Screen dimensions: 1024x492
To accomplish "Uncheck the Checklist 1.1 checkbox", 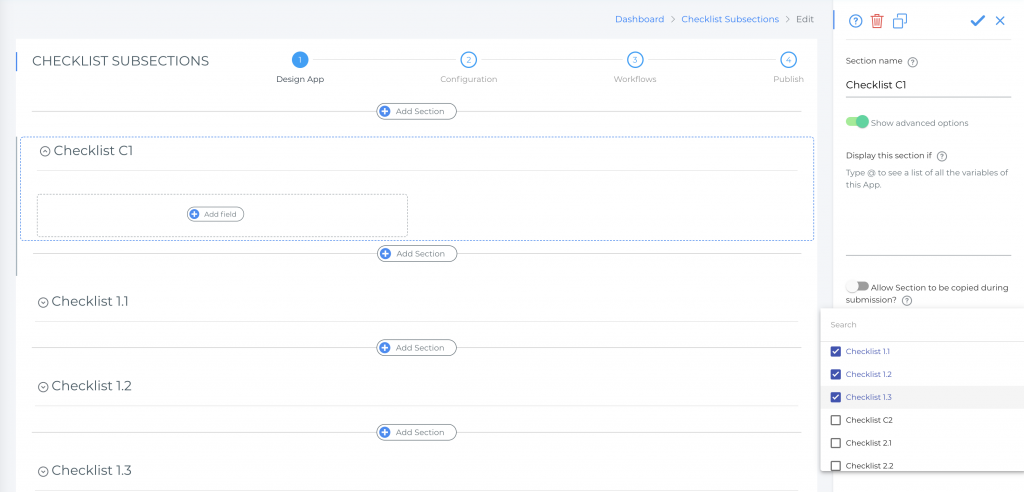I will 836,352.
